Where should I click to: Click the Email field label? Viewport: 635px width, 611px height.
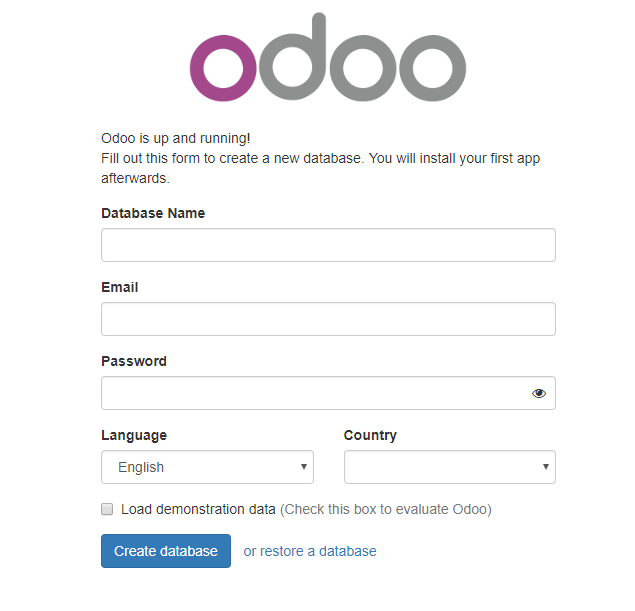tap(119, 287)
